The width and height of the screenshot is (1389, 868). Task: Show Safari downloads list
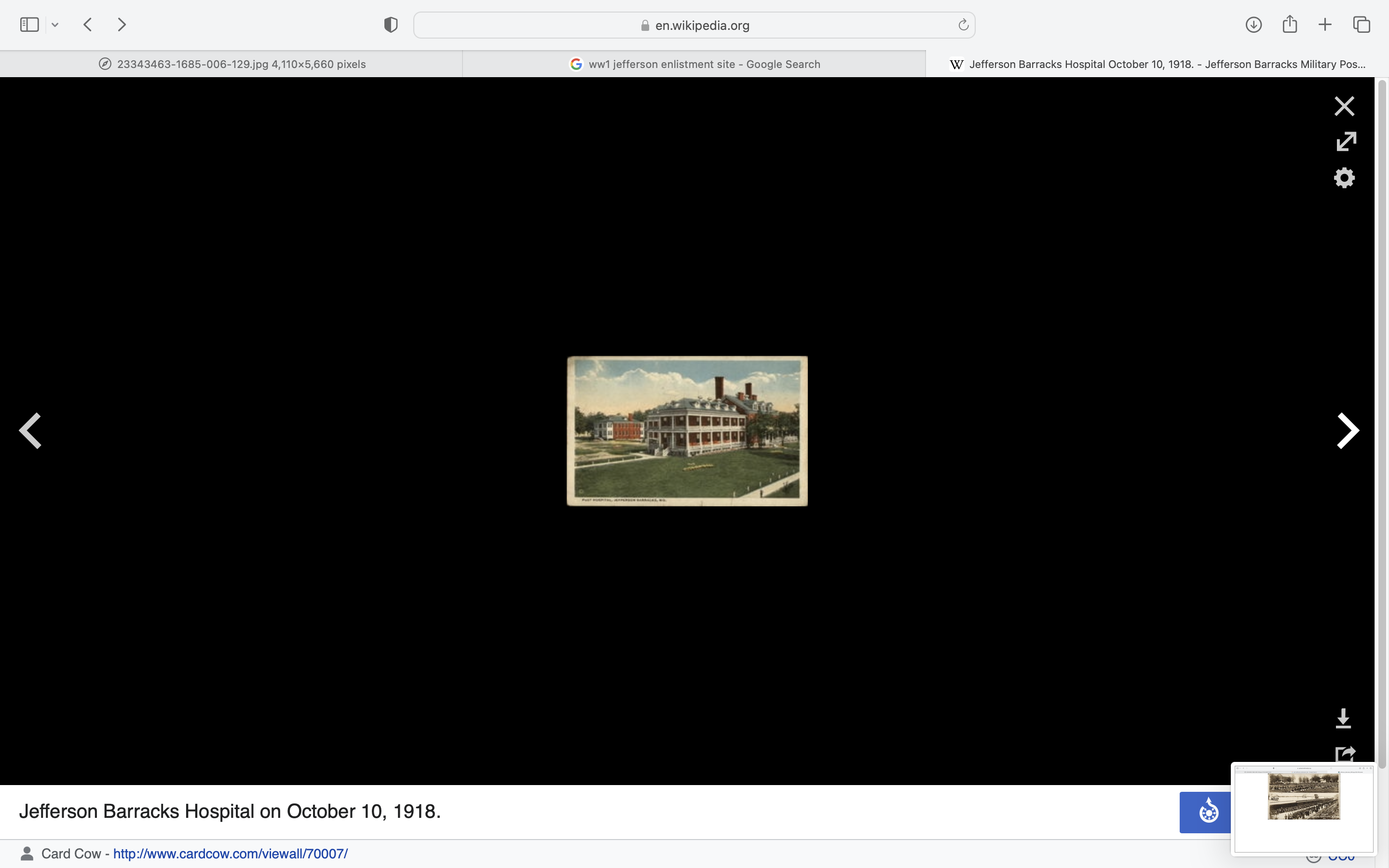1253,25
